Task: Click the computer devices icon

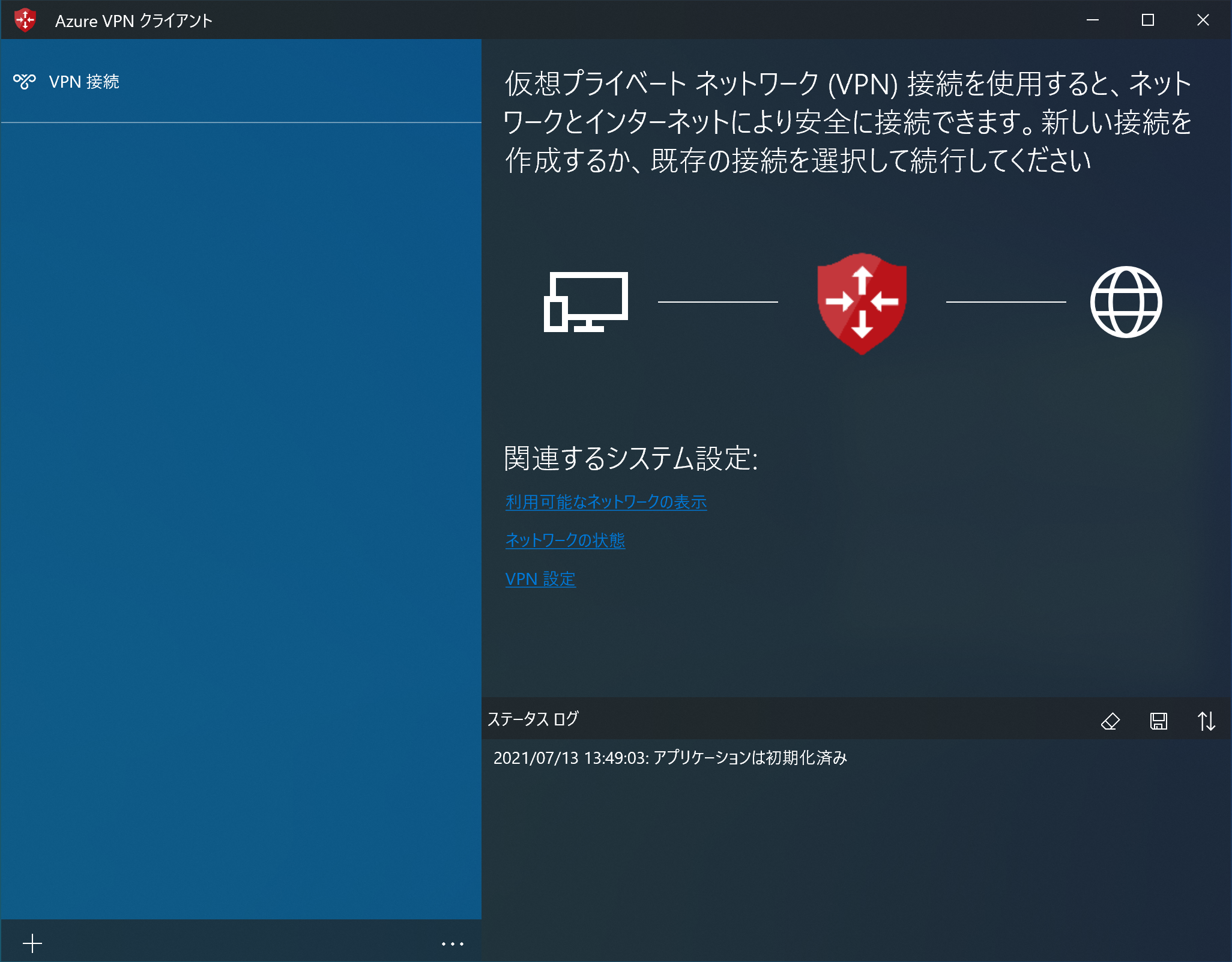Action: point(585,302)
